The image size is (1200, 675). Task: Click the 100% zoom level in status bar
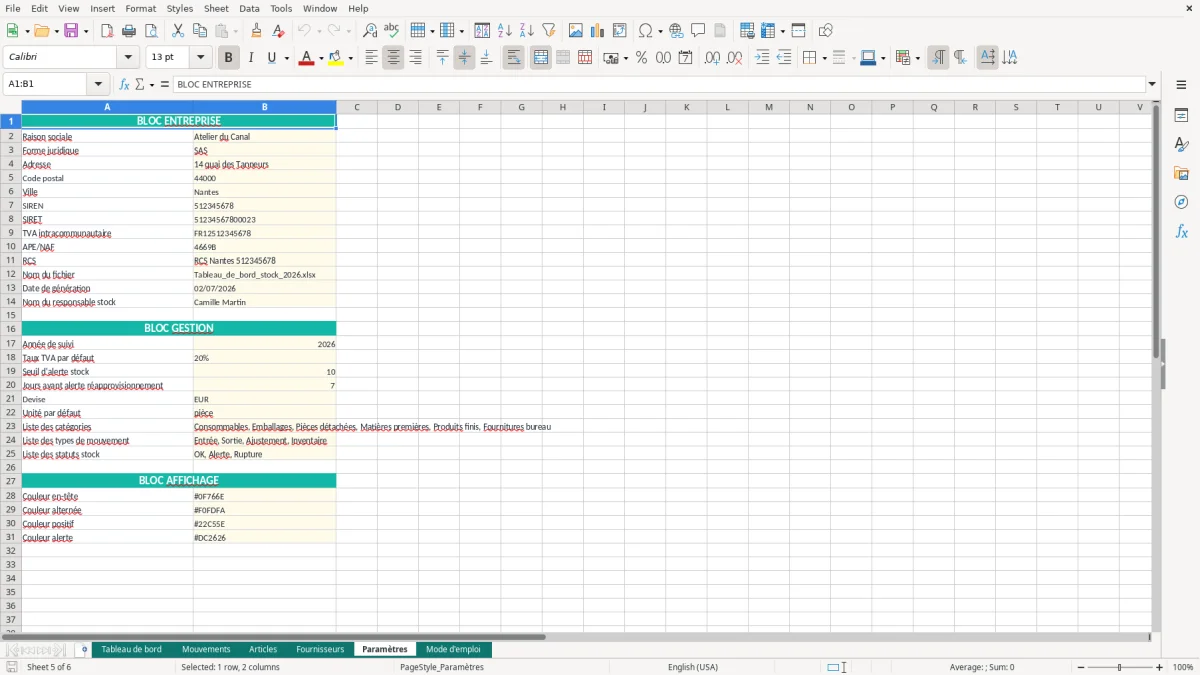[x=1183, y=667]
